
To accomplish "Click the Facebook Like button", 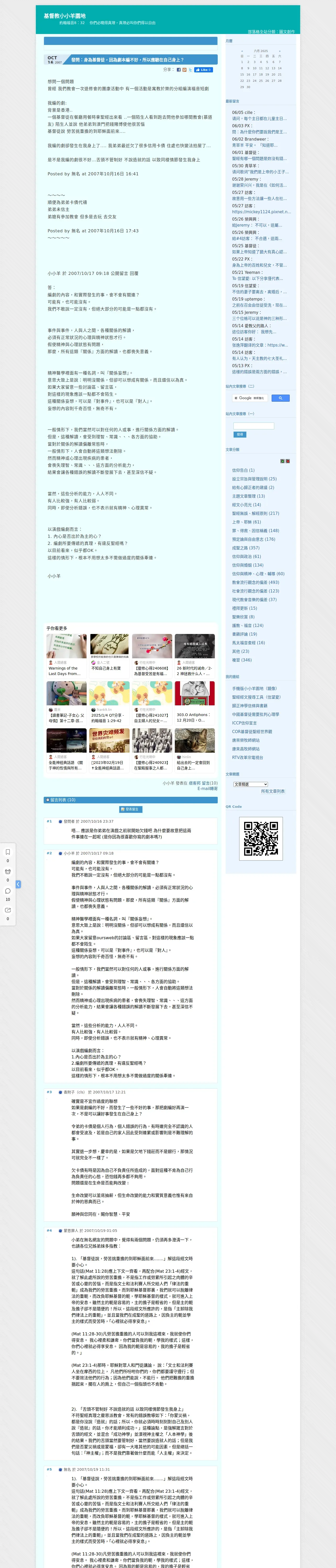I will (204, 70).
